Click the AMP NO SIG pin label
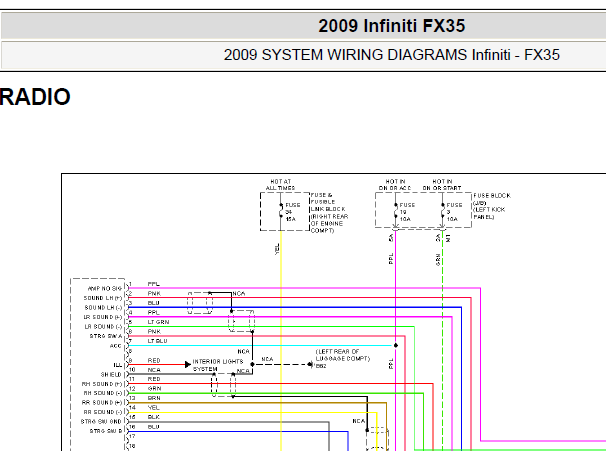This screenshot has width=606, height=451. point(105,289)
